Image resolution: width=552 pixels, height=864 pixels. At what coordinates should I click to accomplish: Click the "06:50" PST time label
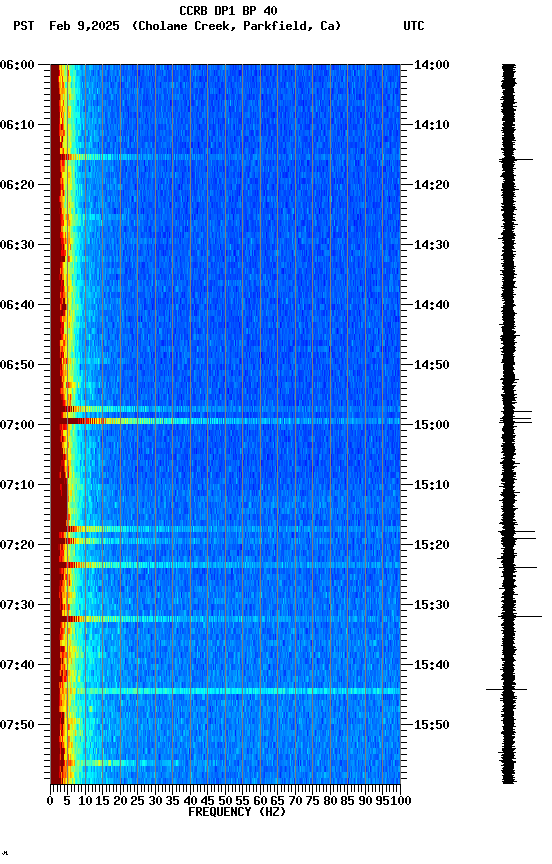(17, 365)
